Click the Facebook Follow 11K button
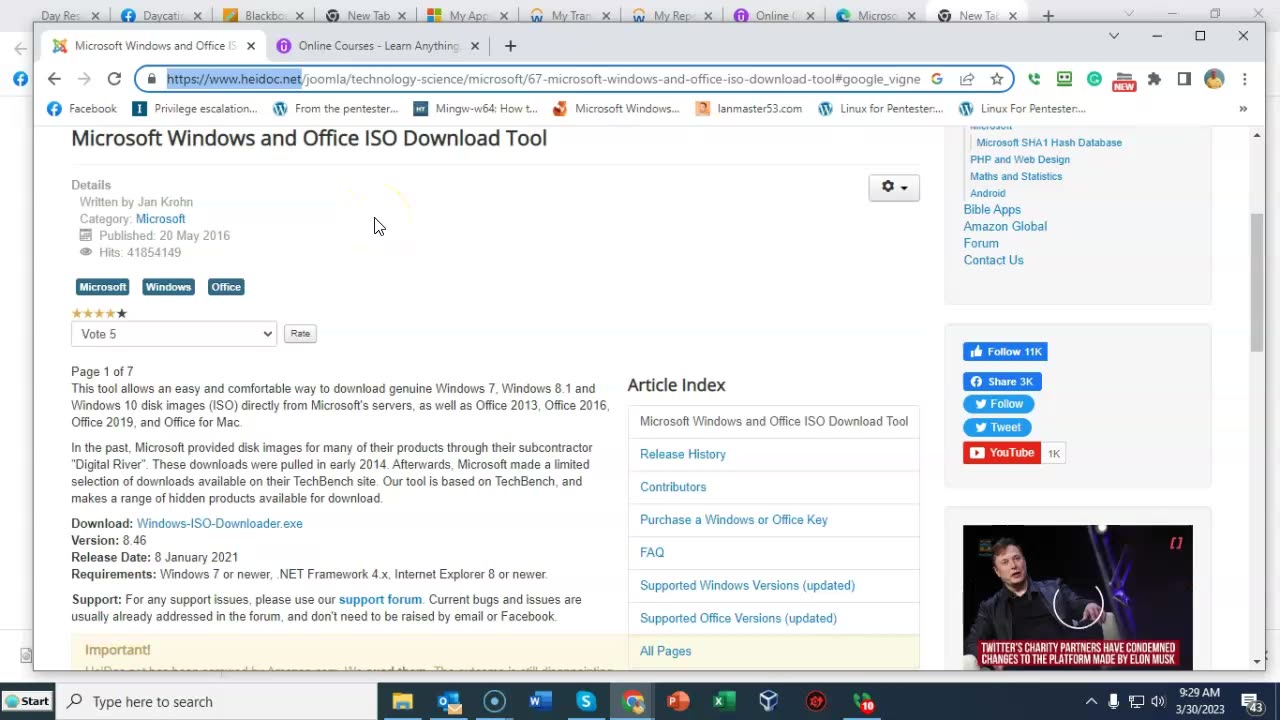This screenshot has width=1280, height=720. tap(1005, 352)
